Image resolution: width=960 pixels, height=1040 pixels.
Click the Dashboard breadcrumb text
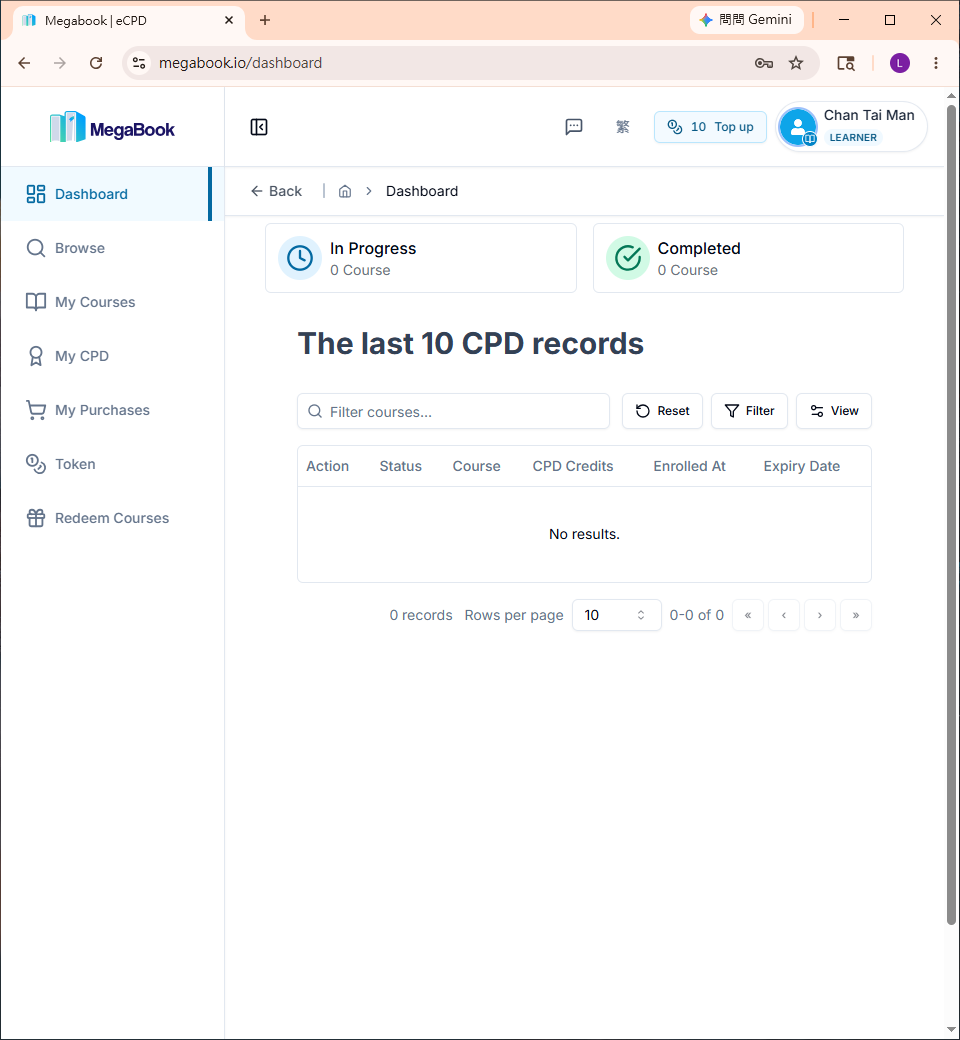pos(422,191)
